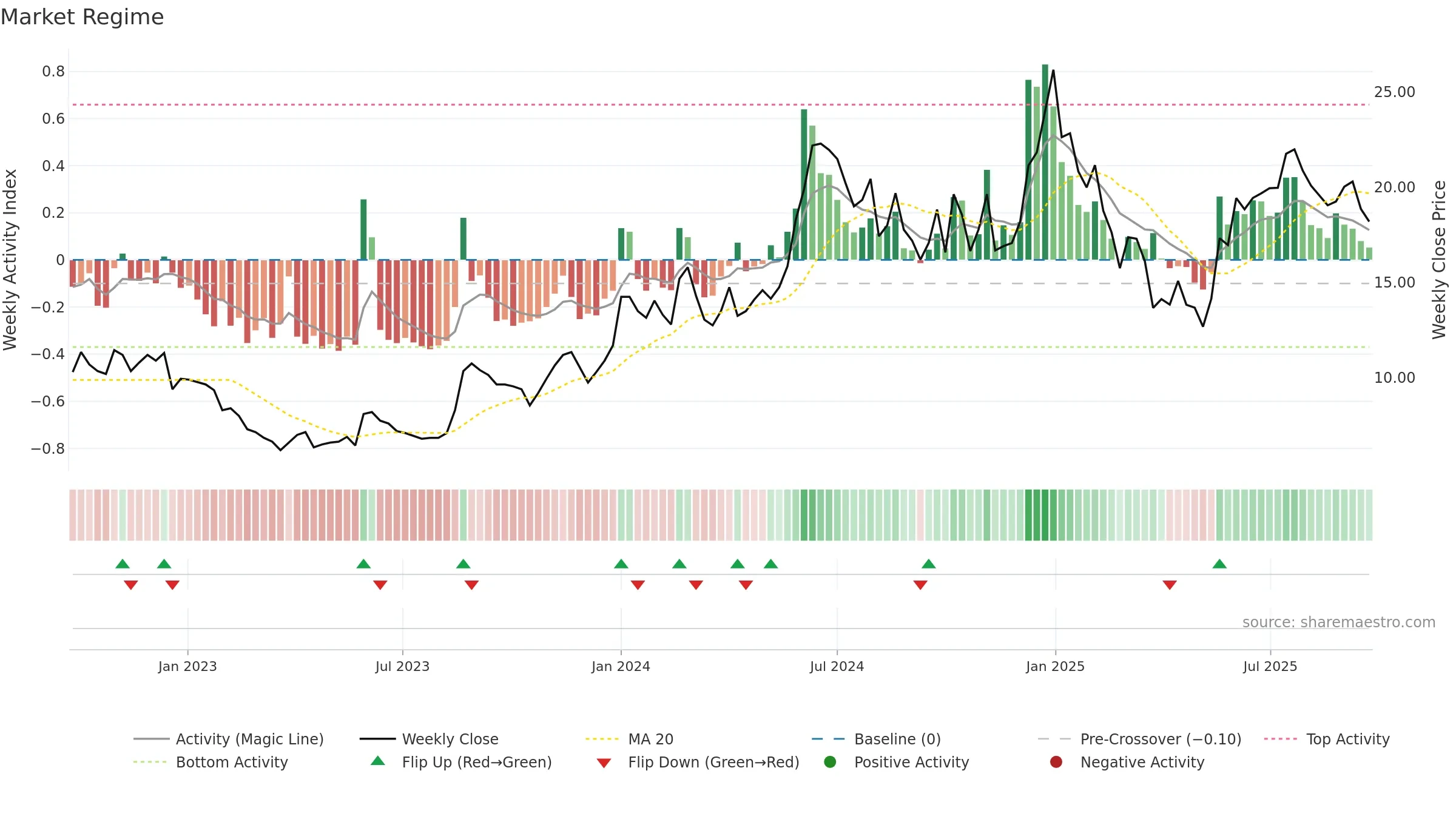
Task: Click the flip-up marker at Jan 2024
Action: click(x=621, y=564)
